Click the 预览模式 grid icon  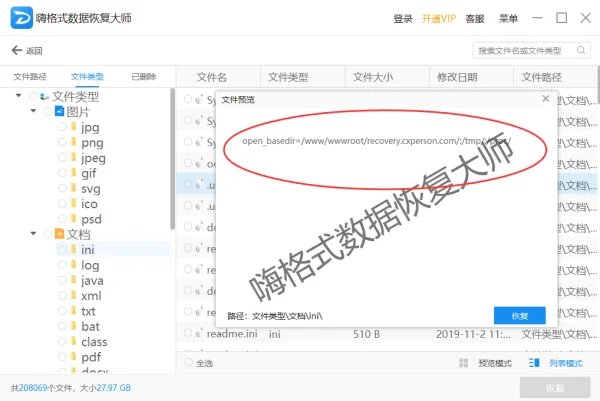click(x=463, y=363)
